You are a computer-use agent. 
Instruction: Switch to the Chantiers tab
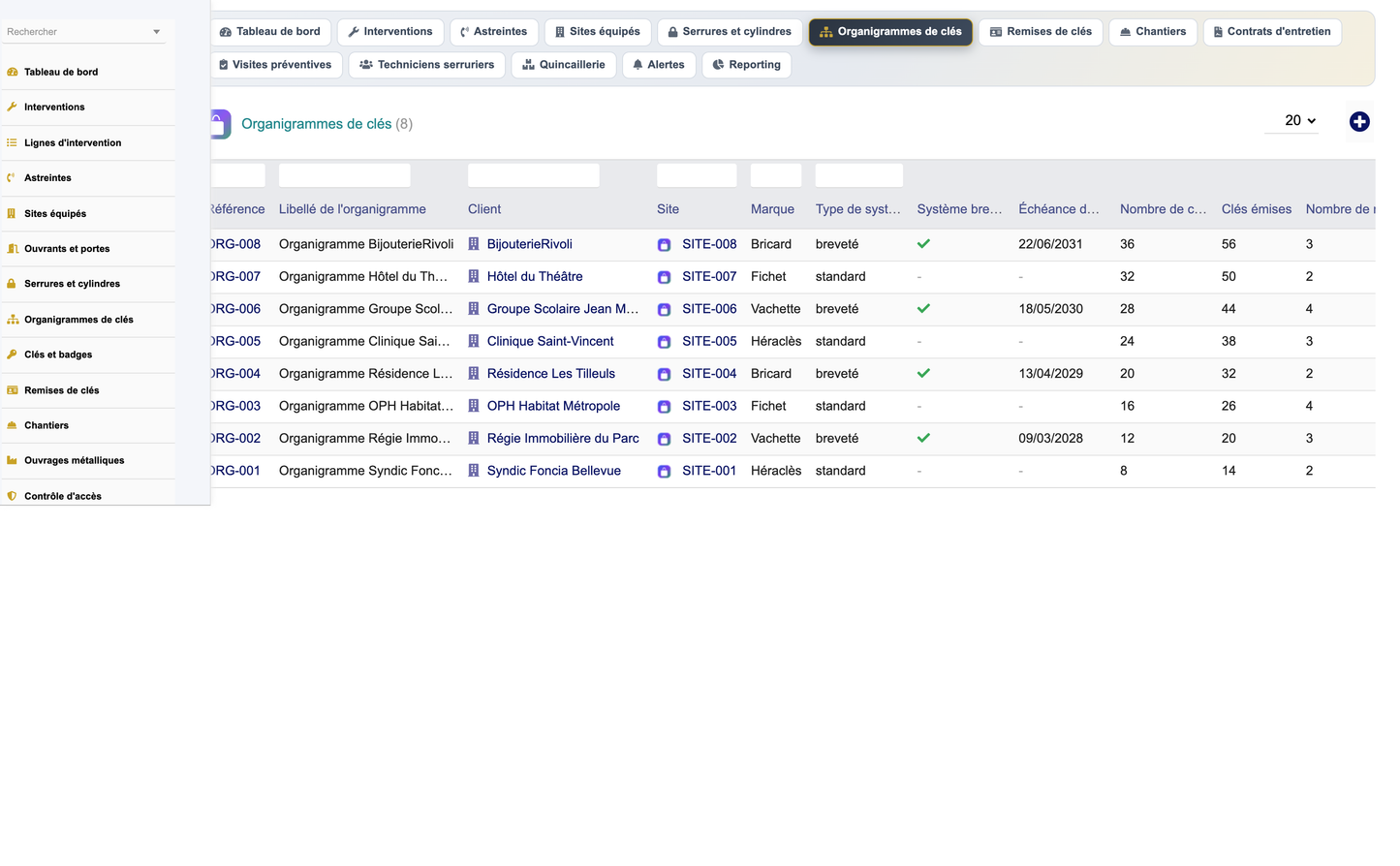(x=1153, y=32)
